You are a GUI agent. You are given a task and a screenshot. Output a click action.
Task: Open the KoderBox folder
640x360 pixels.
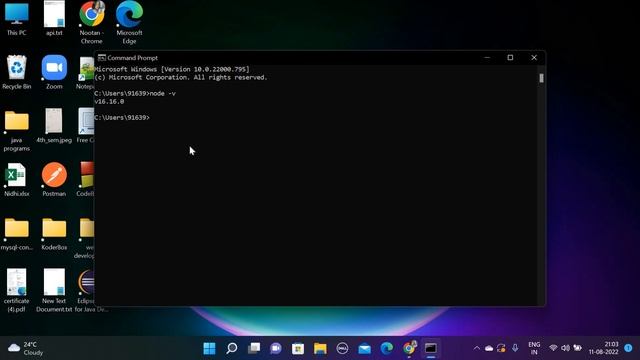(x=54, y=233)
